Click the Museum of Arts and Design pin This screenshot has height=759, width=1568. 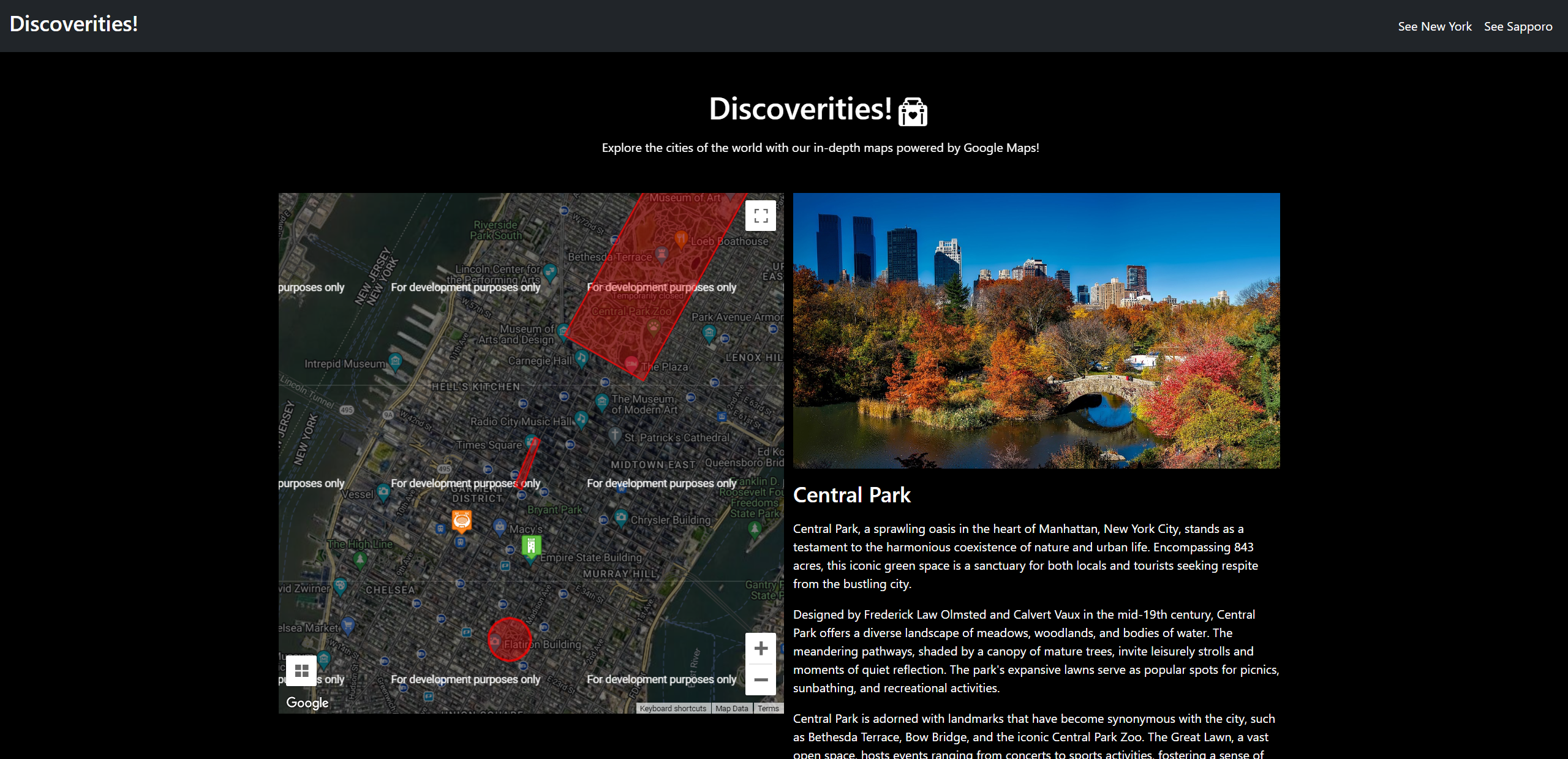[x=563, y=332]
